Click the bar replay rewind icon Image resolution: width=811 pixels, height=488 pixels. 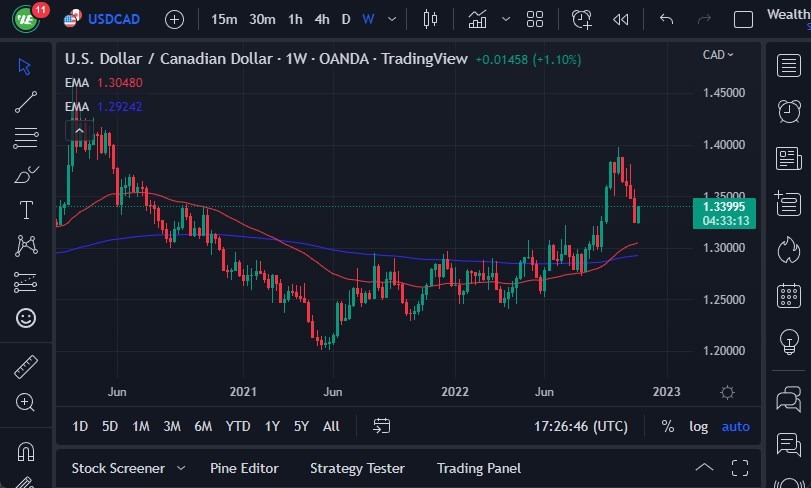coord(621,19)
